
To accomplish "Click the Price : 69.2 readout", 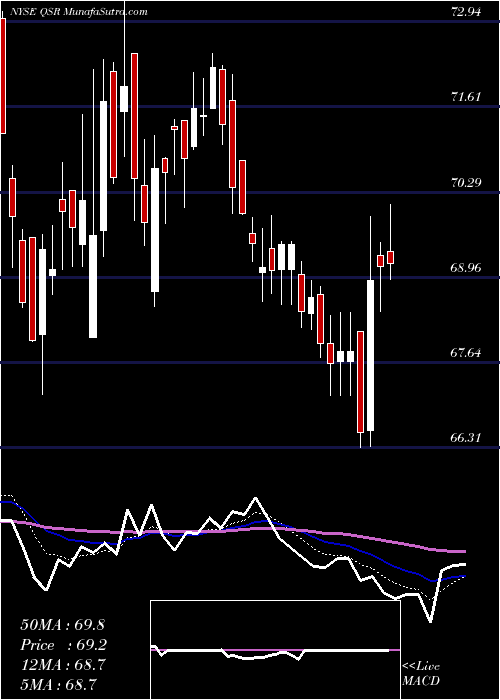I will (63, 645).
